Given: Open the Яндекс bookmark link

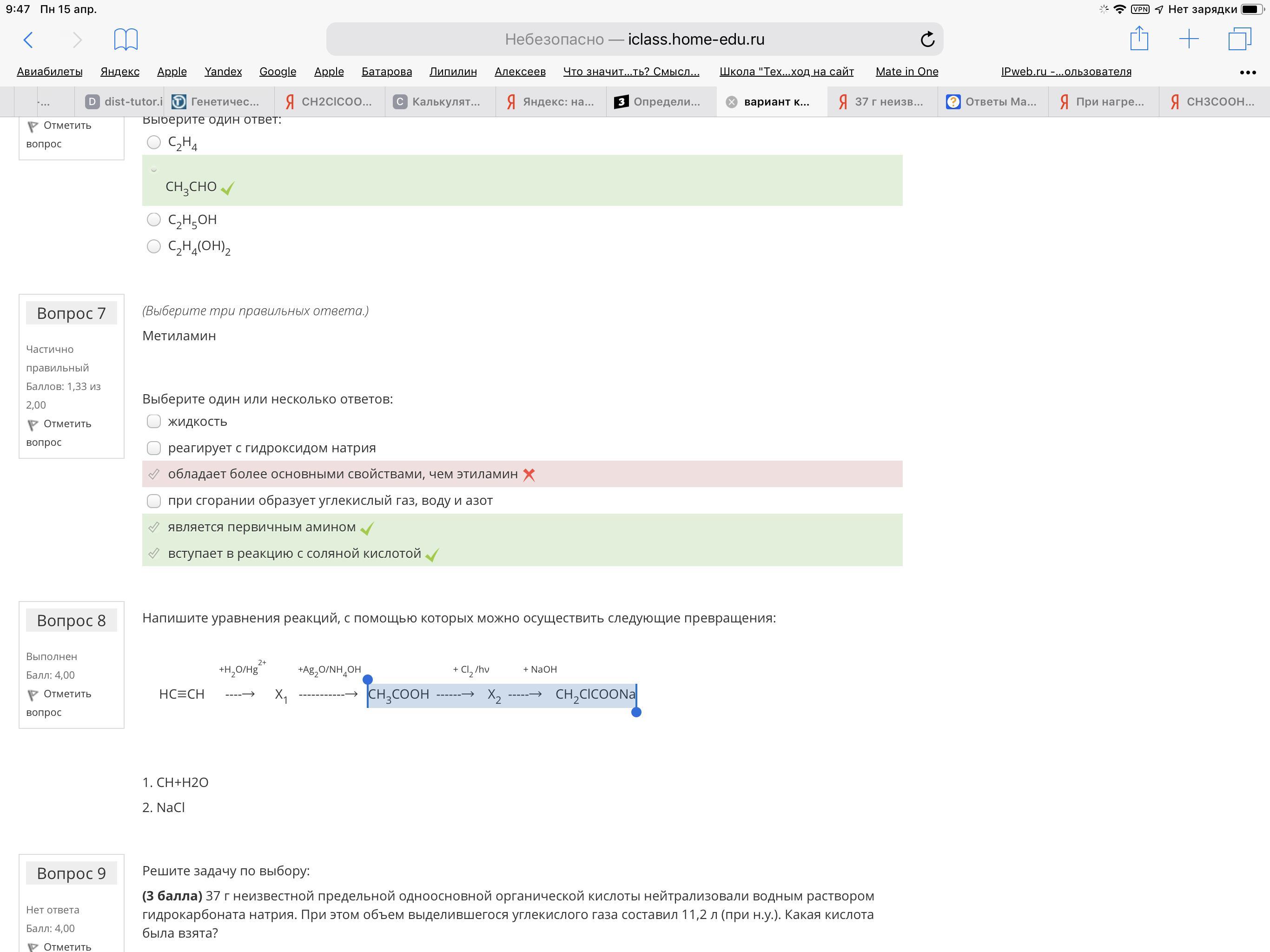Looking at the screenshot, I should (119, 72).
